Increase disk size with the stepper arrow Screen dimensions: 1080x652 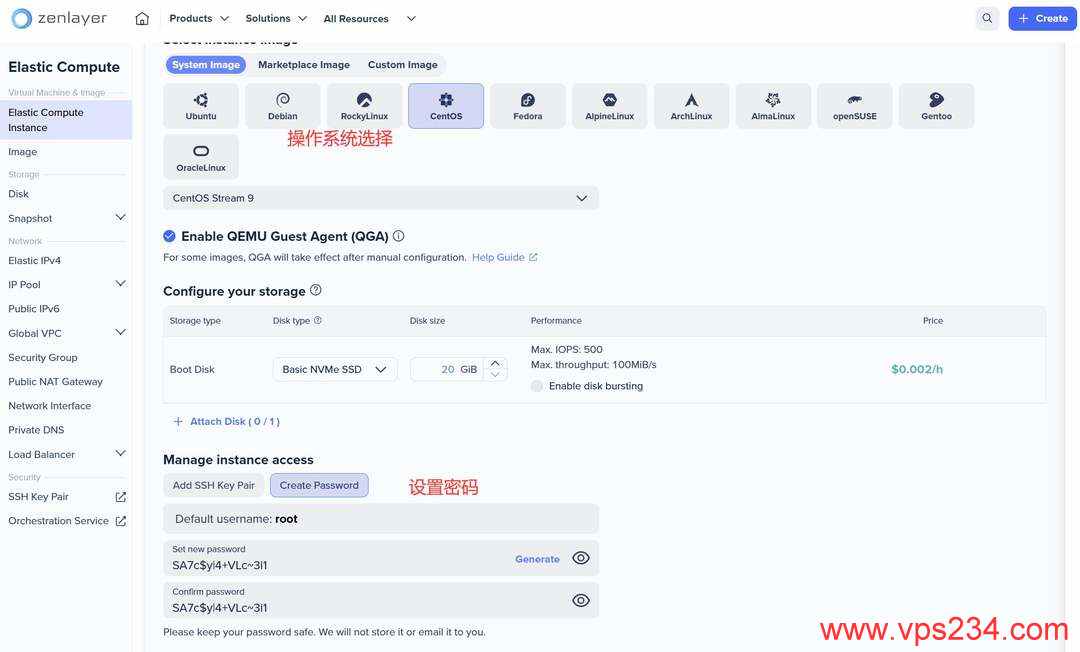494,363
